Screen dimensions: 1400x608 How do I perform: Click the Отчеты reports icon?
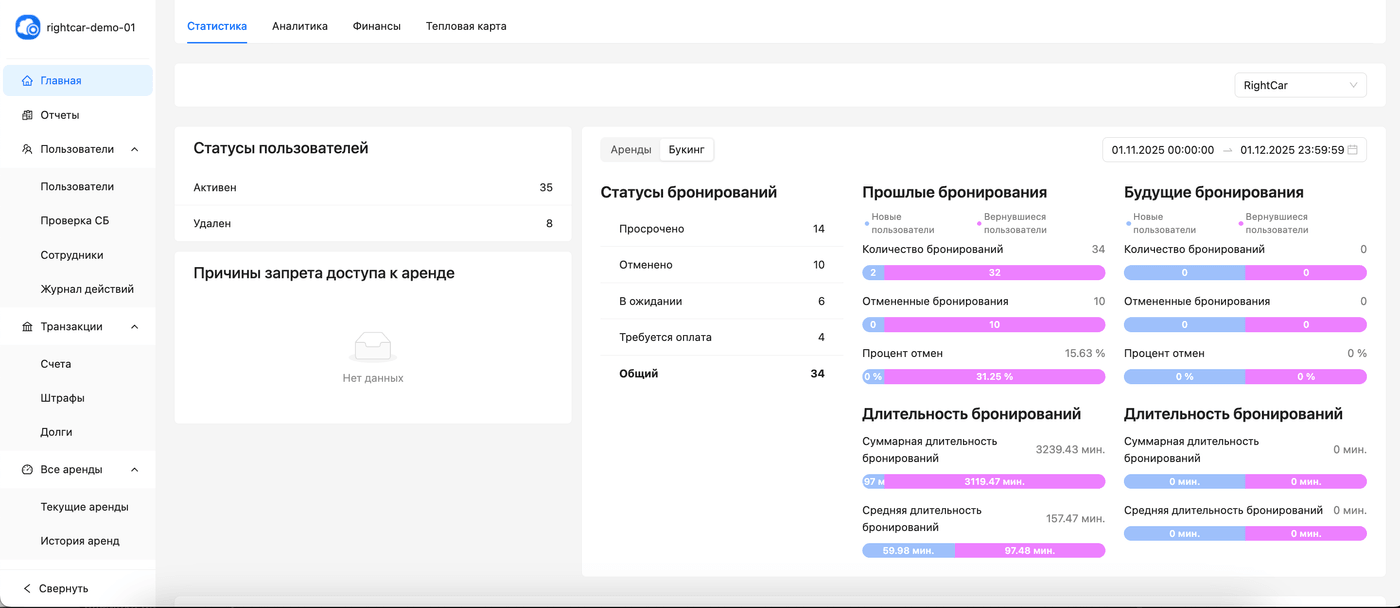[x=27, y=115]
